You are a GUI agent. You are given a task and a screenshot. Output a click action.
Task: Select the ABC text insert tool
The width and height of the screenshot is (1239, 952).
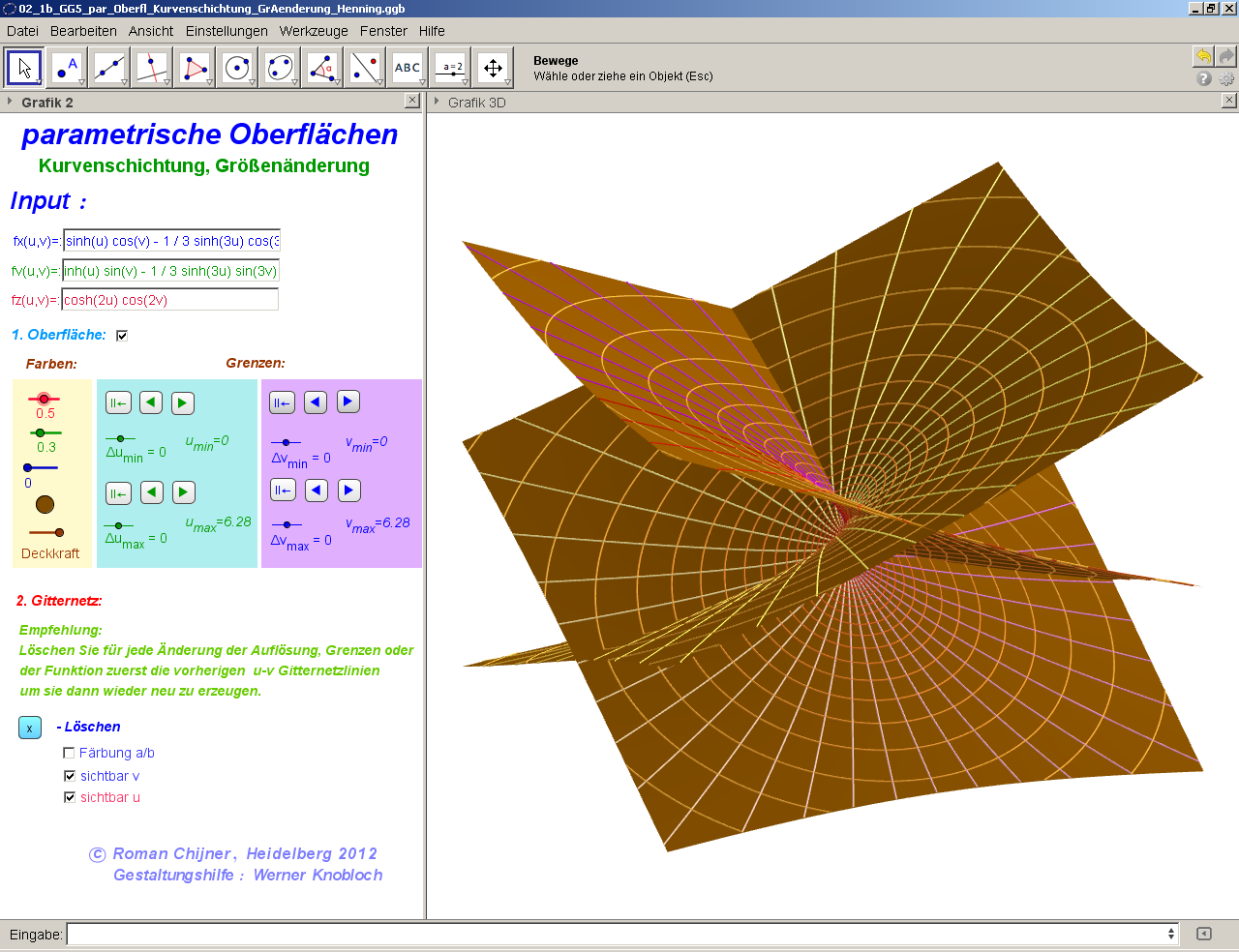[x=408, y=68]
